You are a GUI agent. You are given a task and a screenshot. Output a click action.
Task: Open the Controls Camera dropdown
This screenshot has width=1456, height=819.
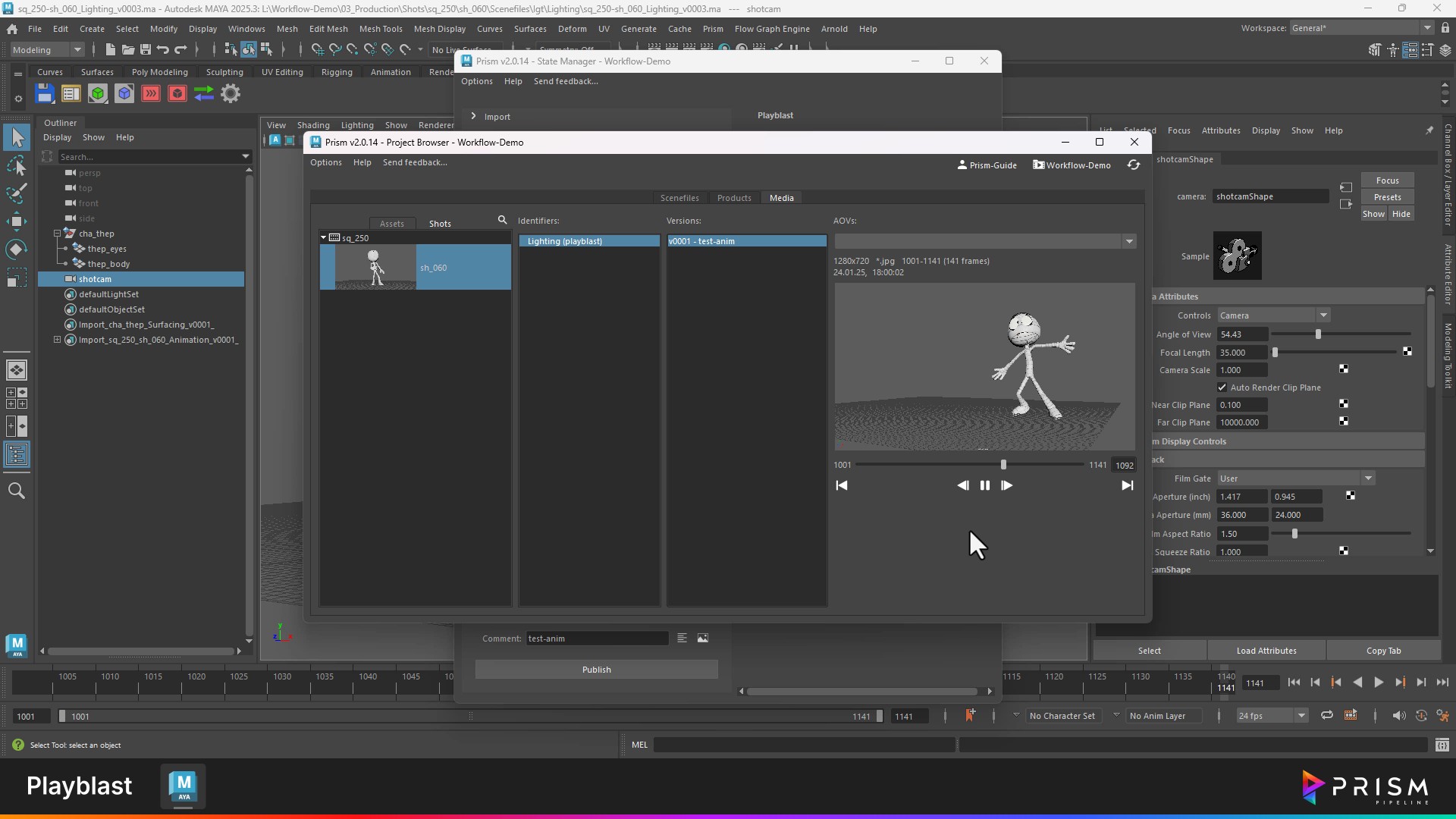tap(1323, 315)
